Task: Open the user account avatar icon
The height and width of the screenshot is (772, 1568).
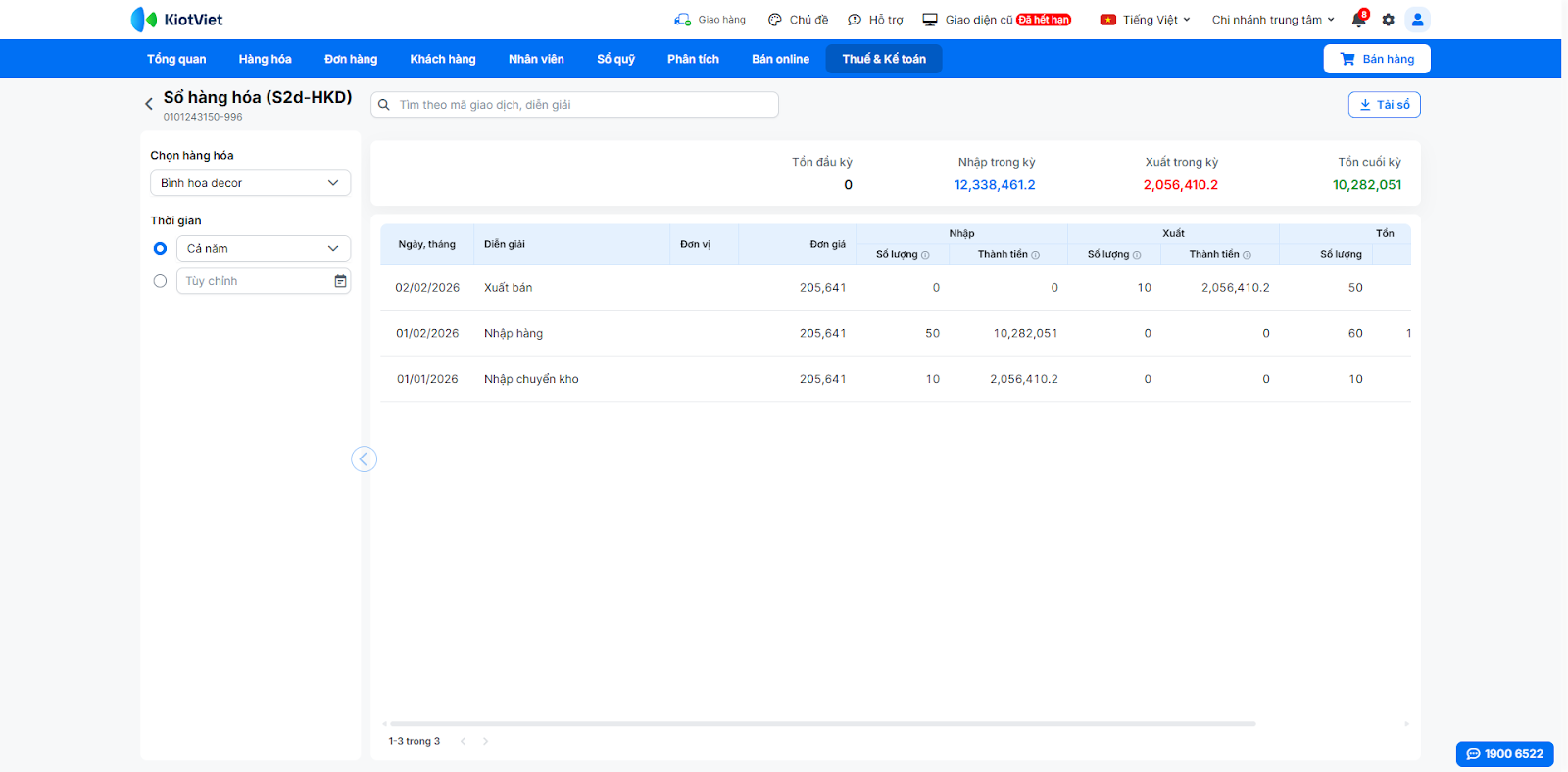Action: click(x=1417, y=20)
